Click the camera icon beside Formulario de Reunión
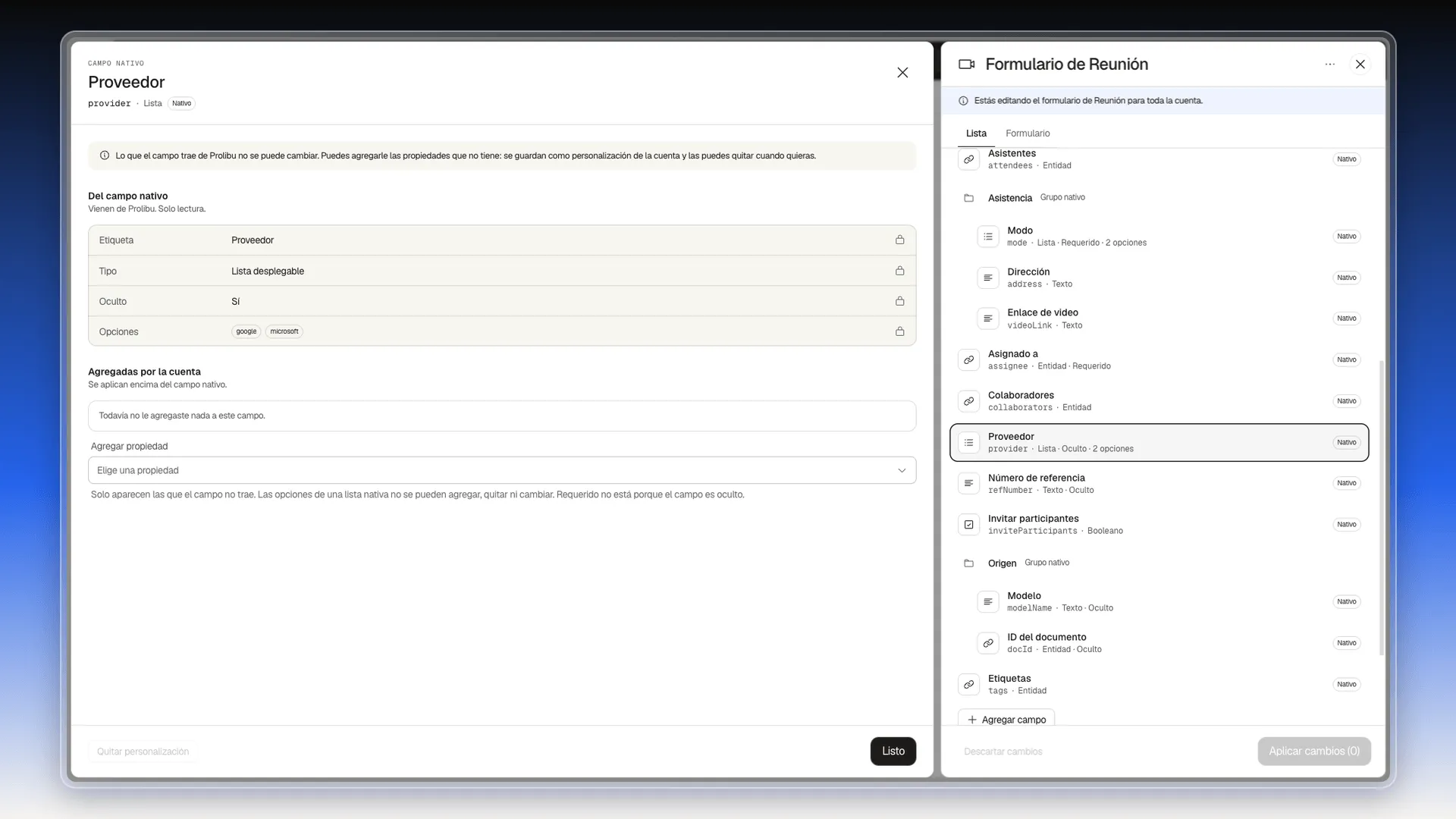 pos(966,64)
